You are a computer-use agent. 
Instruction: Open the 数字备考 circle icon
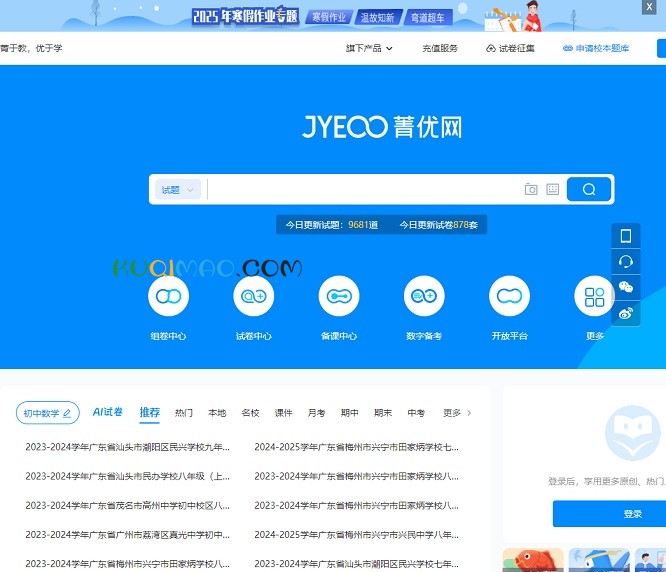[x=424, y=296]
